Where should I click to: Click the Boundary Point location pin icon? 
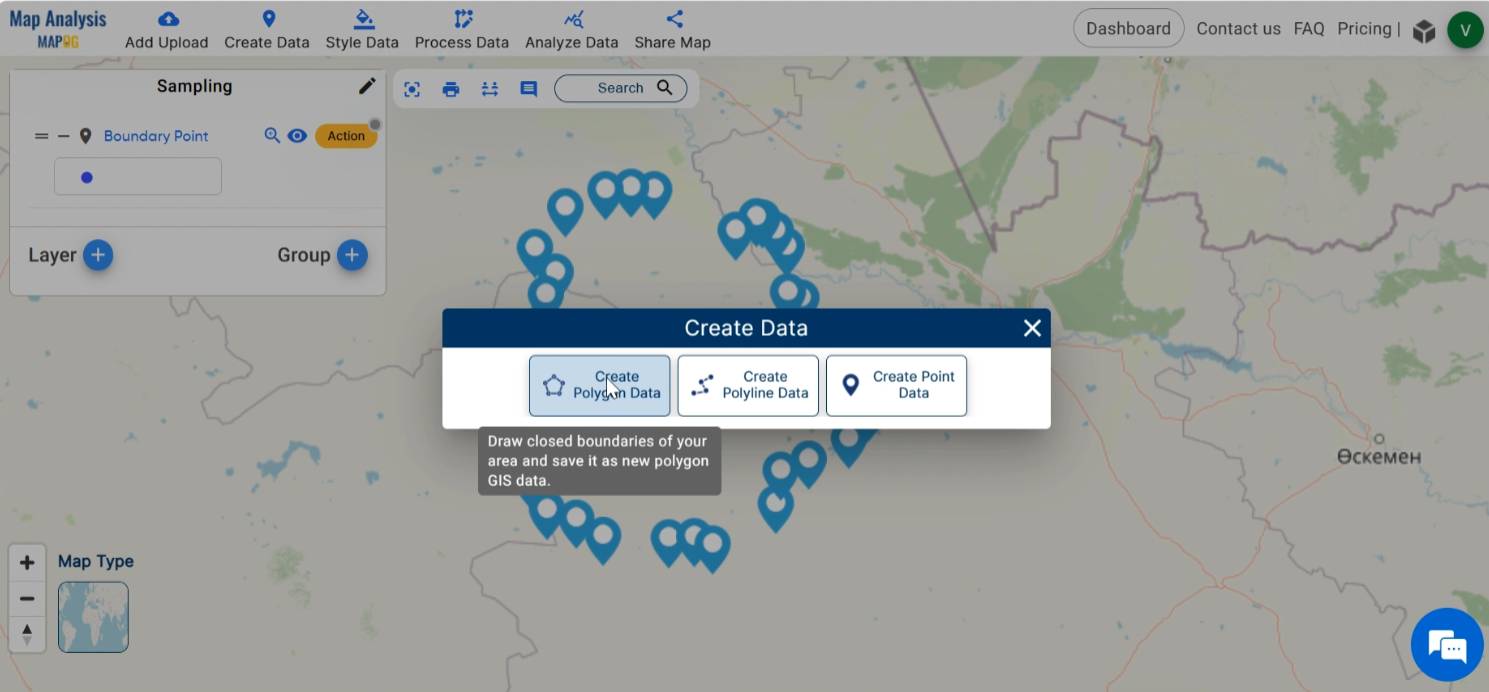pyautogui.click(x=86, y=136)
